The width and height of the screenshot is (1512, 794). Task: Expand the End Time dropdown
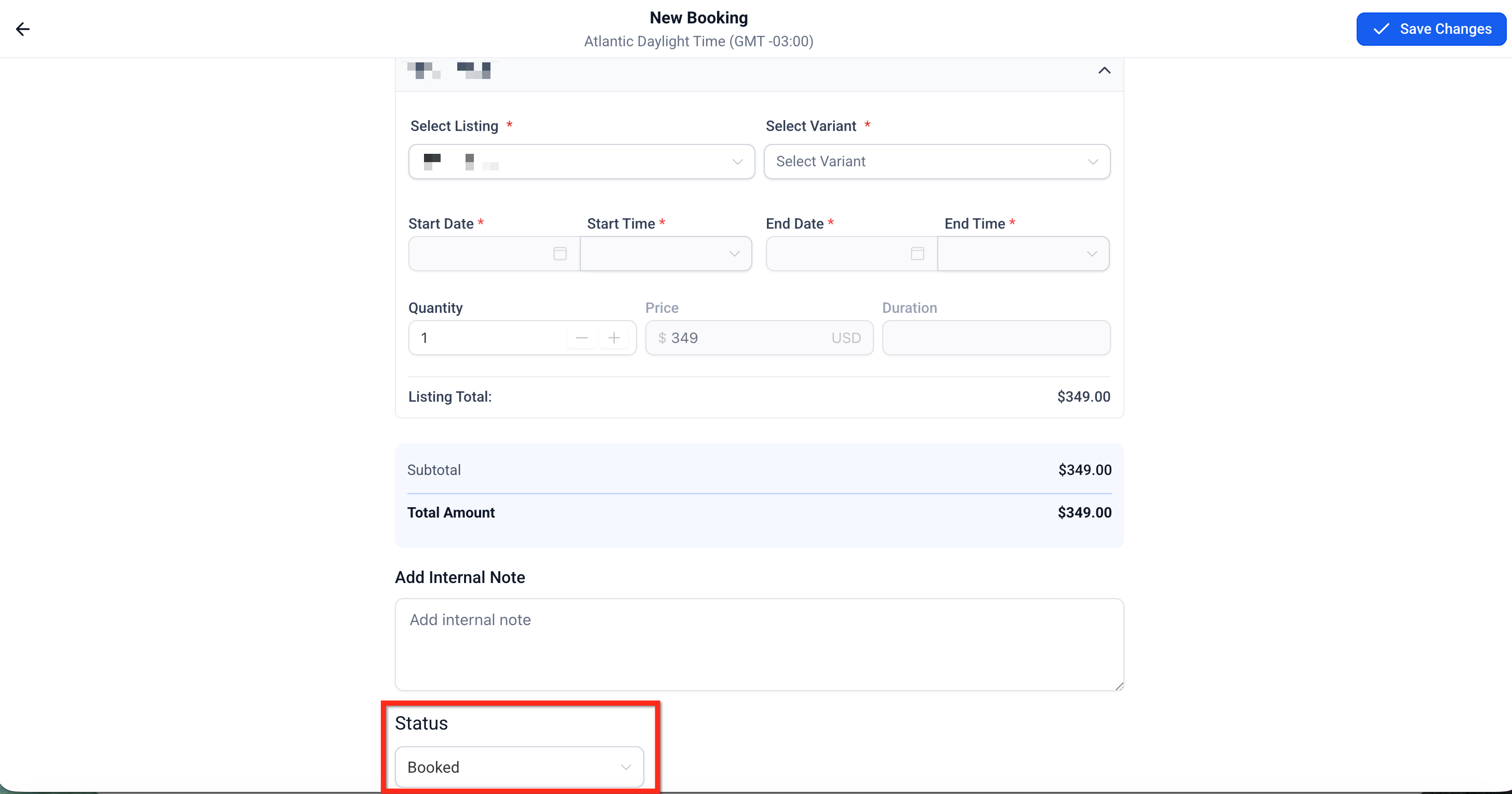[x=1023, y=254]
